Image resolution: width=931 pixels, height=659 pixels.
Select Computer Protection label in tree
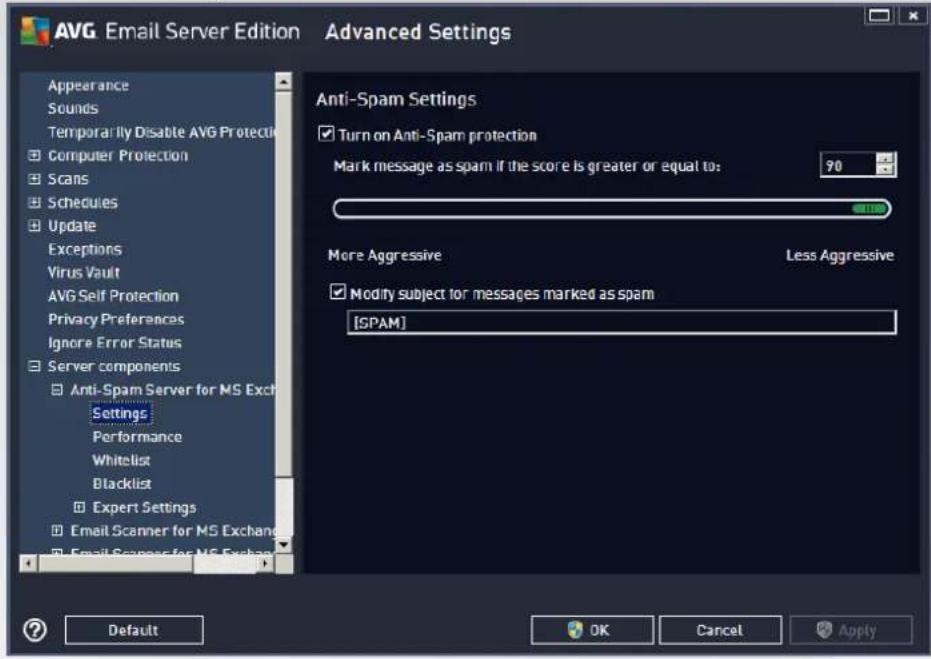118,156
